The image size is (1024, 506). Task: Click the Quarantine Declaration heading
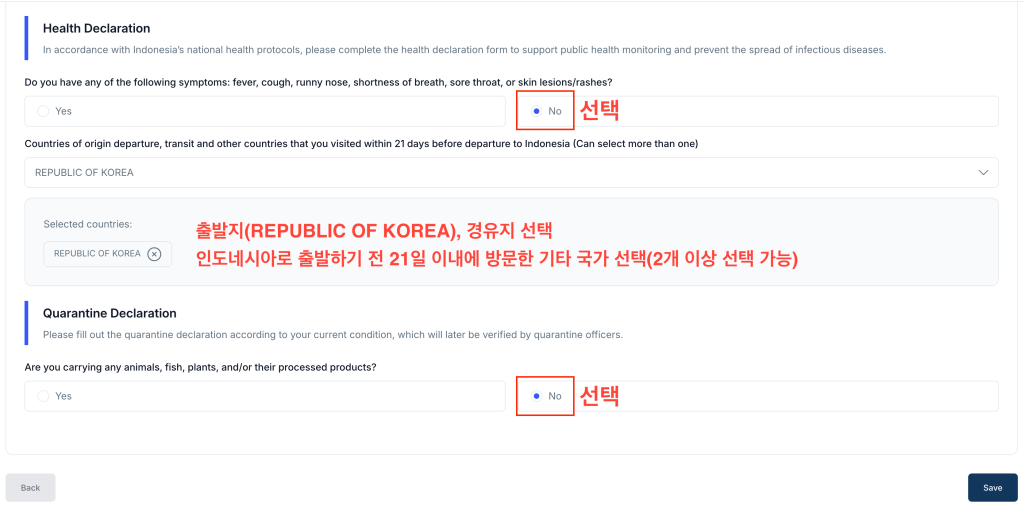coord(109,313)
